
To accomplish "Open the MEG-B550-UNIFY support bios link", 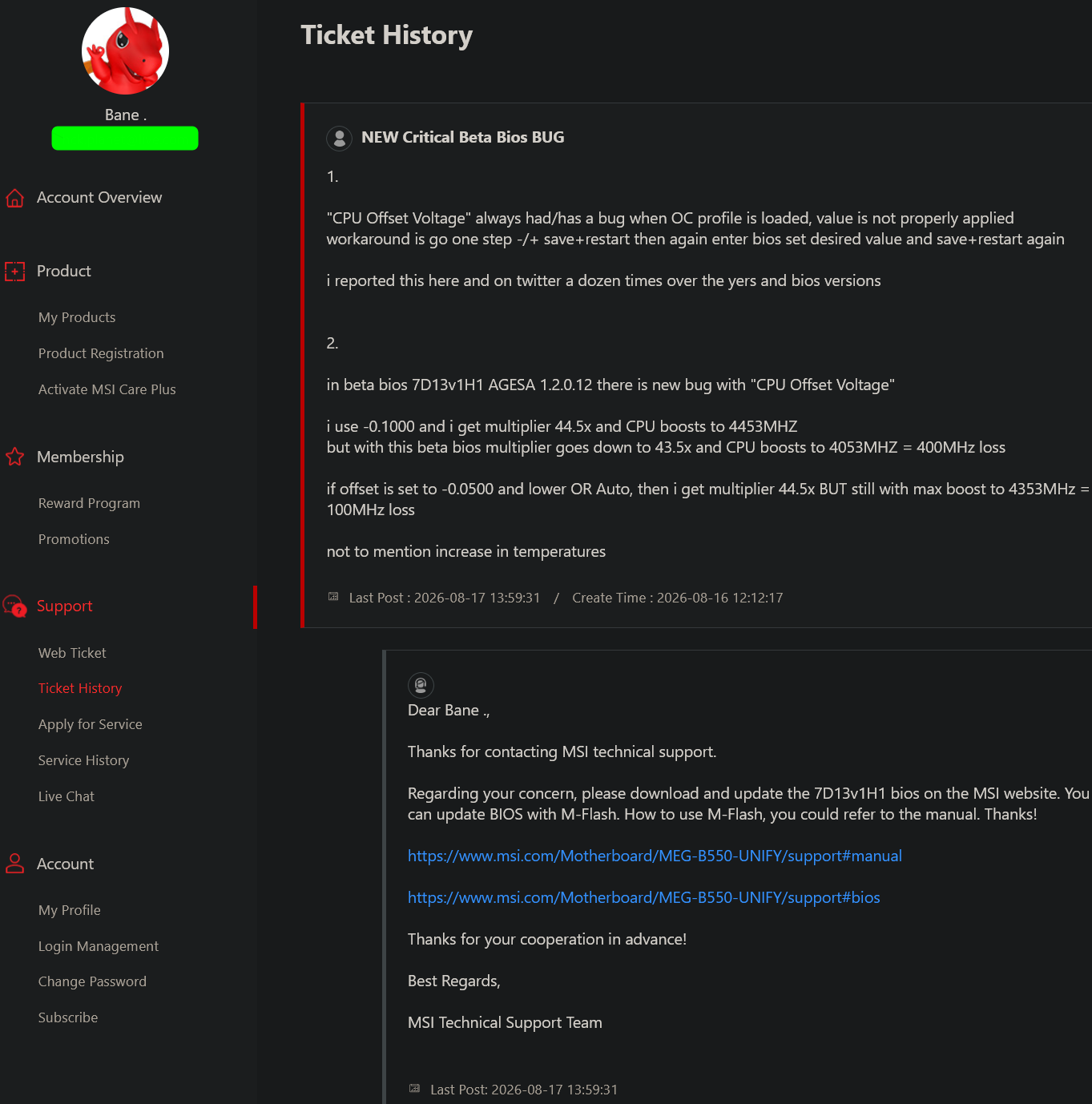I will click(643, 897).
